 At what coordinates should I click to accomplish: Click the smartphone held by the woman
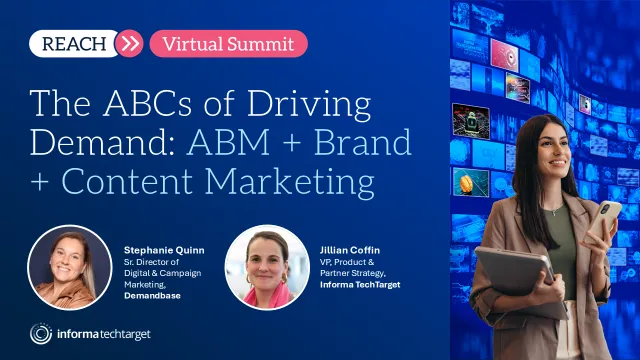(x=603, y=221)
